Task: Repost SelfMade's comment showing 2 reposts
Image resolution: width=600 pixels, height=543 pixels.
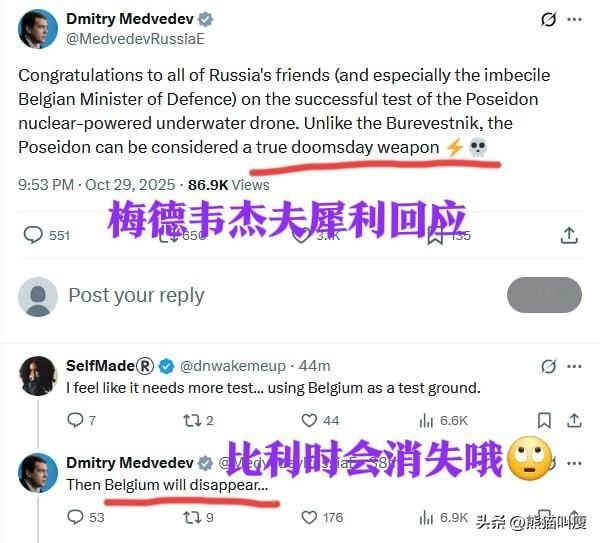Action: pyautogui.click(x=192, y=421)
